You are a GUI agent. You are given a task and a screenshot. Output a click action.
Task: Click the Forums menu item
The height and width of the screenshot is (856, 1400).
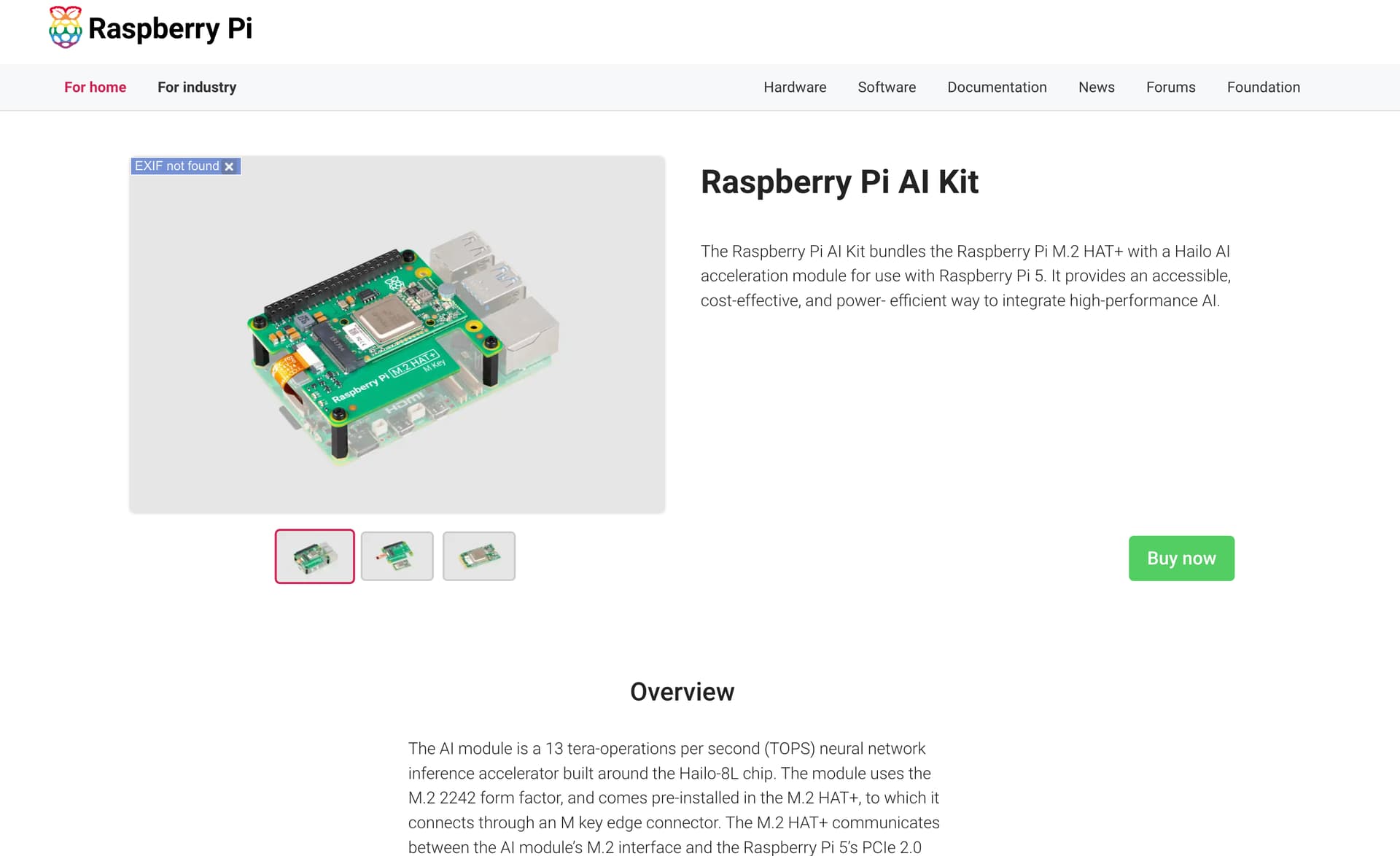[1171, 87]
